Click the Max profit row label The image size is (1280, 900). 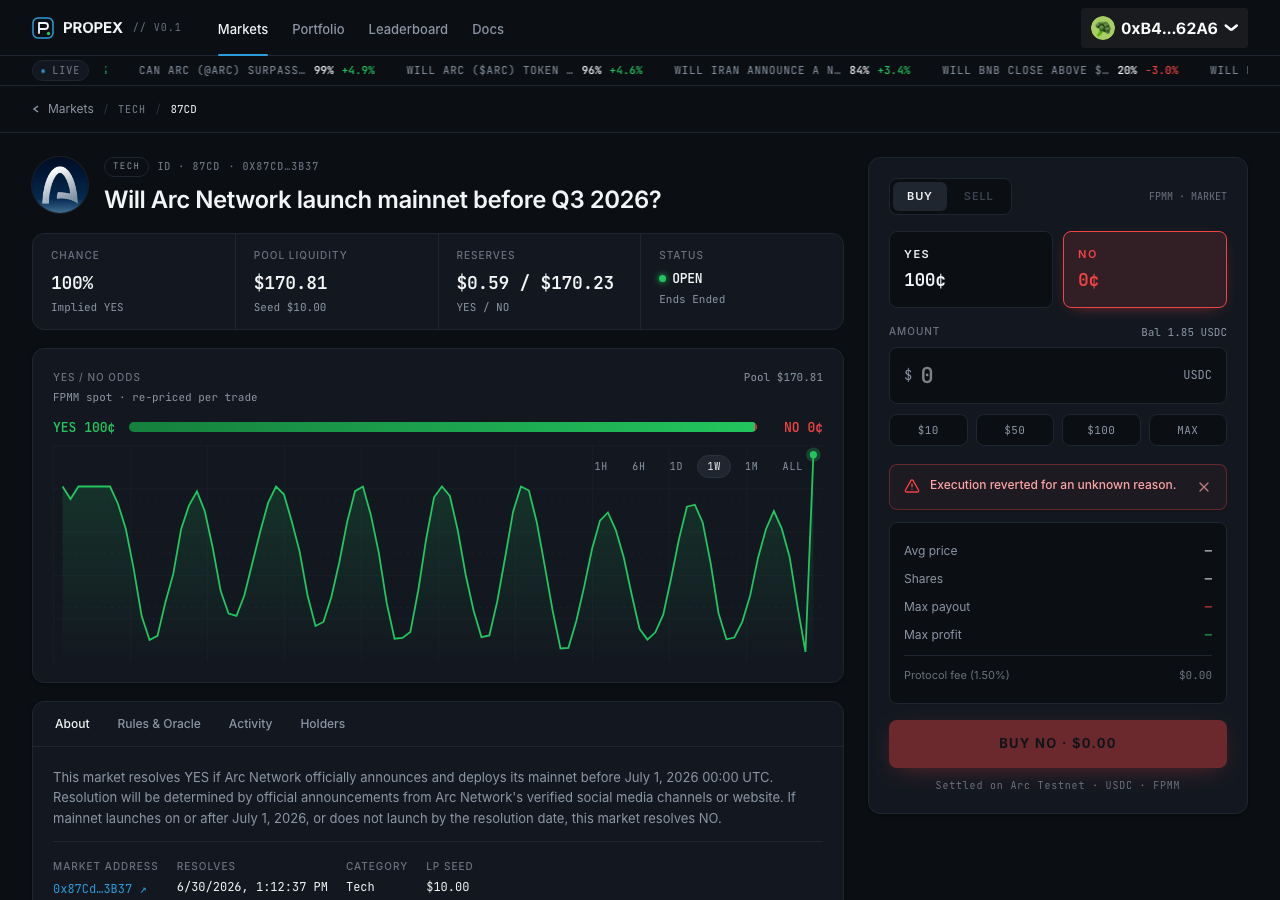(x=933, y=635)
